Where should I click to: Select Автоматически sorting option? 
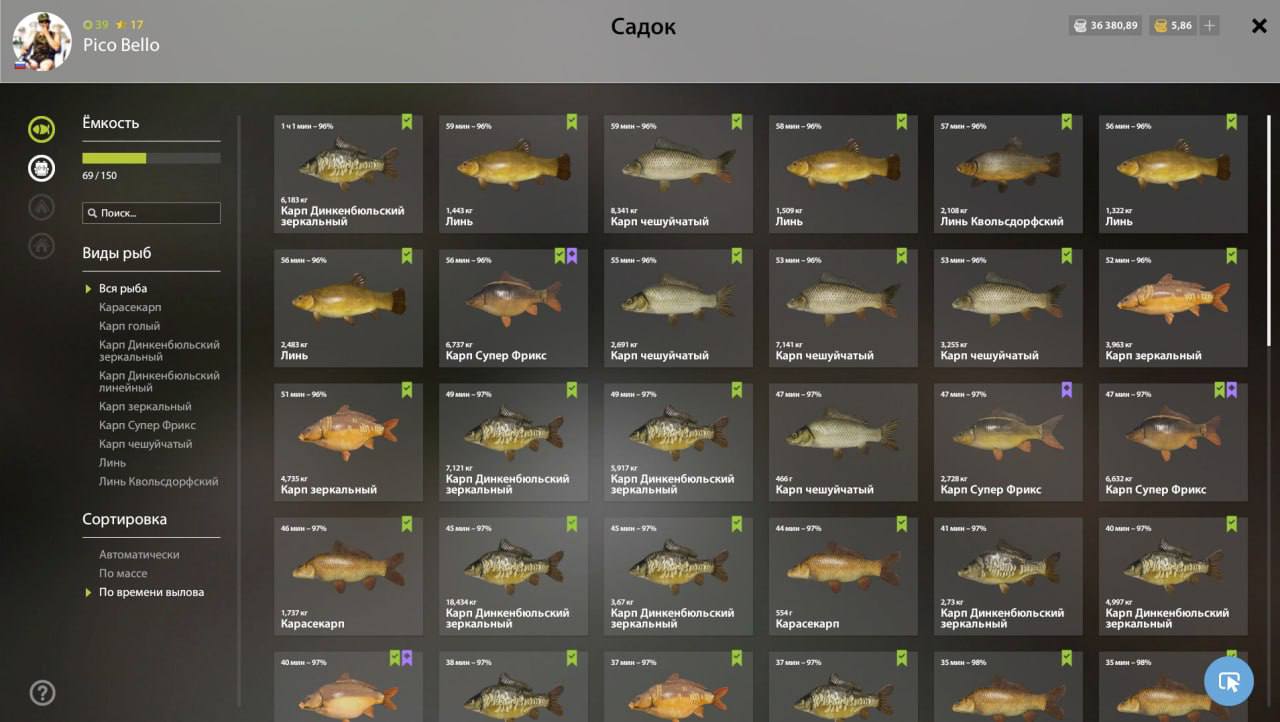coord(139,554)
